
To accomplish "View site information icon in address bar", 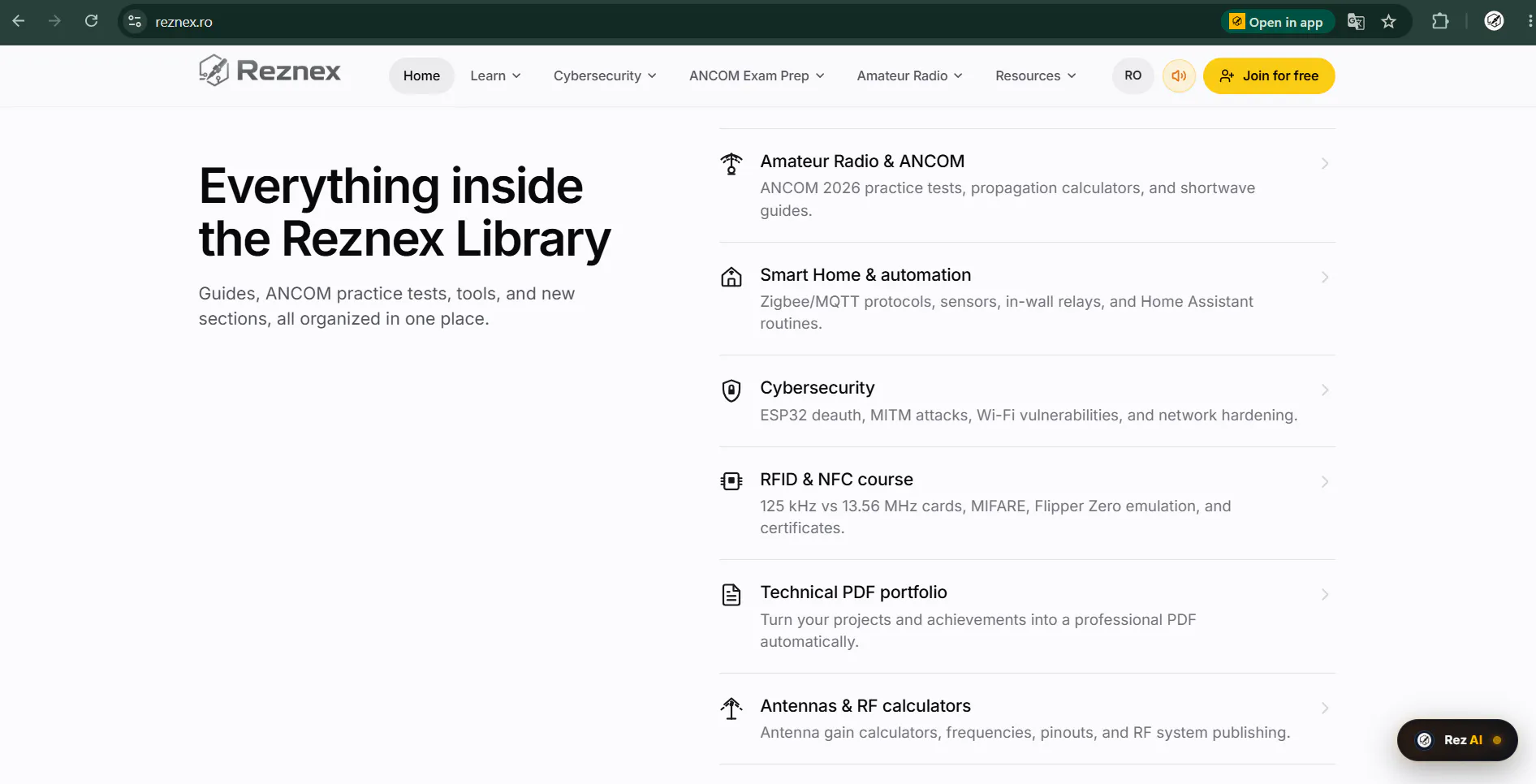I will 136,22.
